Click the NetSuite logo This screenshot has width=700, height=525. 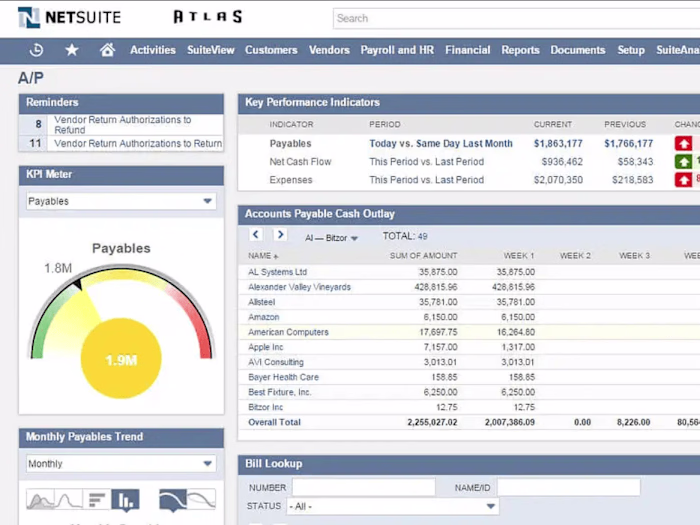[69, 17]
